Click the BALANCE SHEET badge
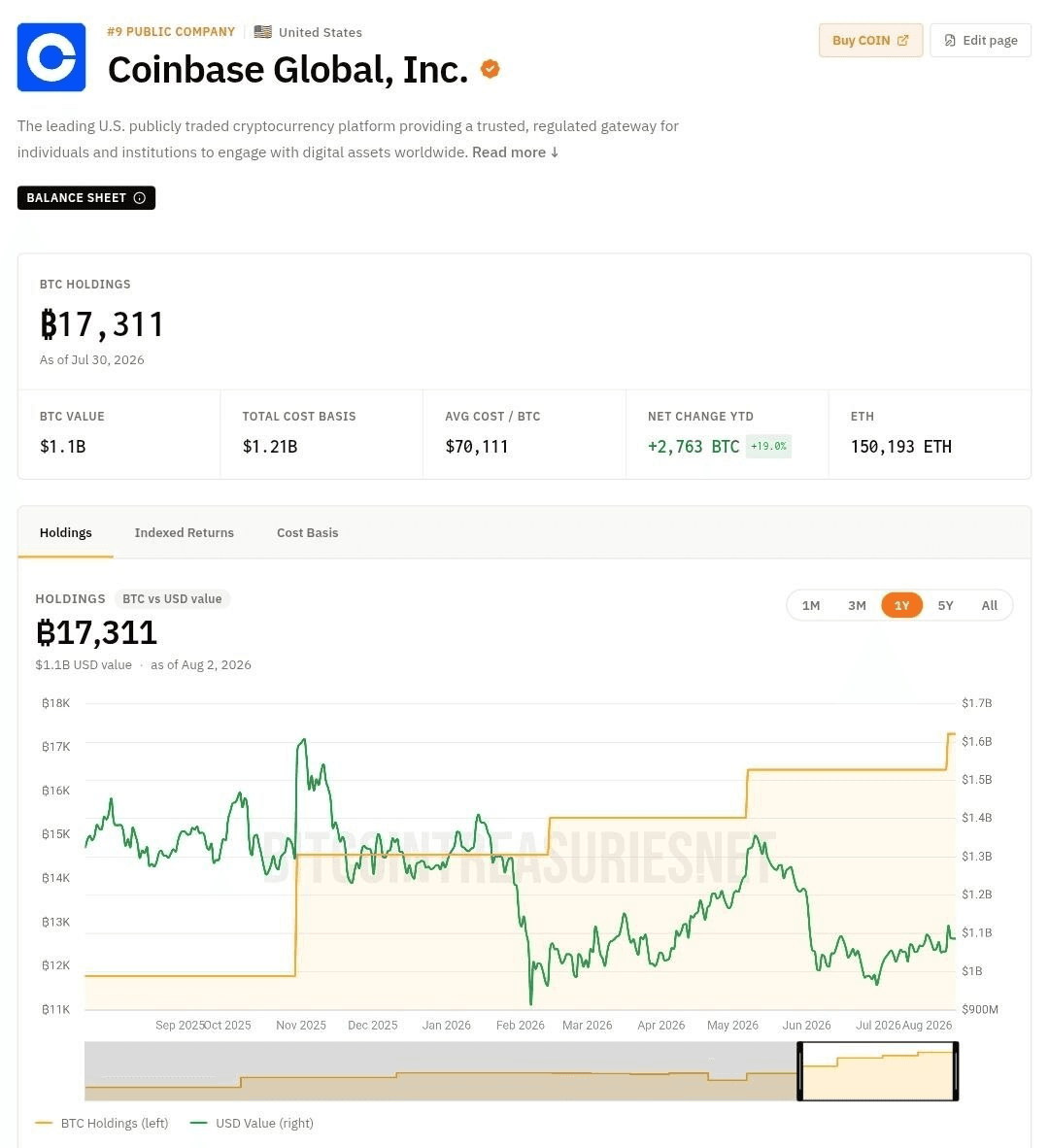This screenshot has height=1148, width=1049. [86, 198]
